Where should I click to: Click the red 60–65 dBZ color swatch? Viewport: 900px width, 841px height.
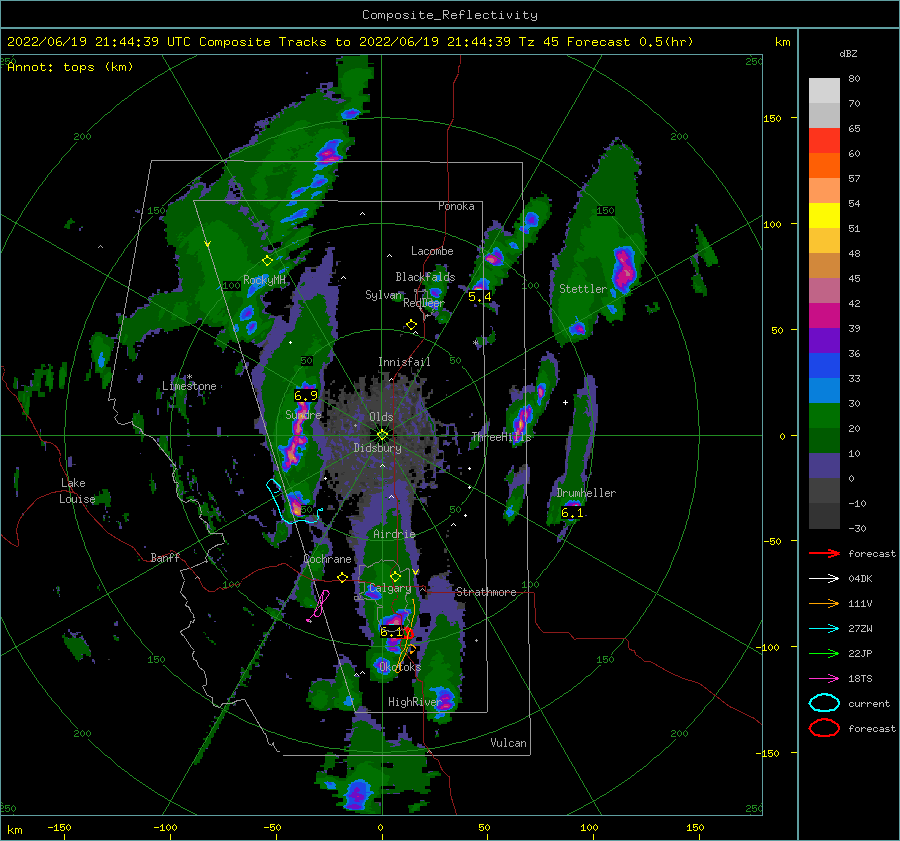[x=824, y=141]
